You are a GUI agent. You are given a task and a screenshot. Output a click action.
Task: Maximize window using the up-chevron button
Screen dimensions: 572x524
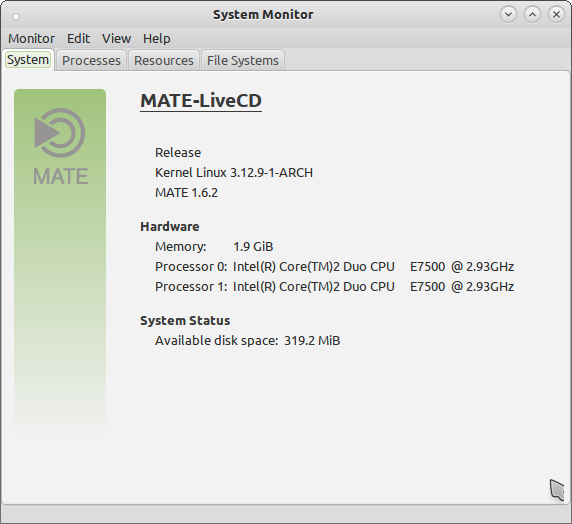[532, 15]
